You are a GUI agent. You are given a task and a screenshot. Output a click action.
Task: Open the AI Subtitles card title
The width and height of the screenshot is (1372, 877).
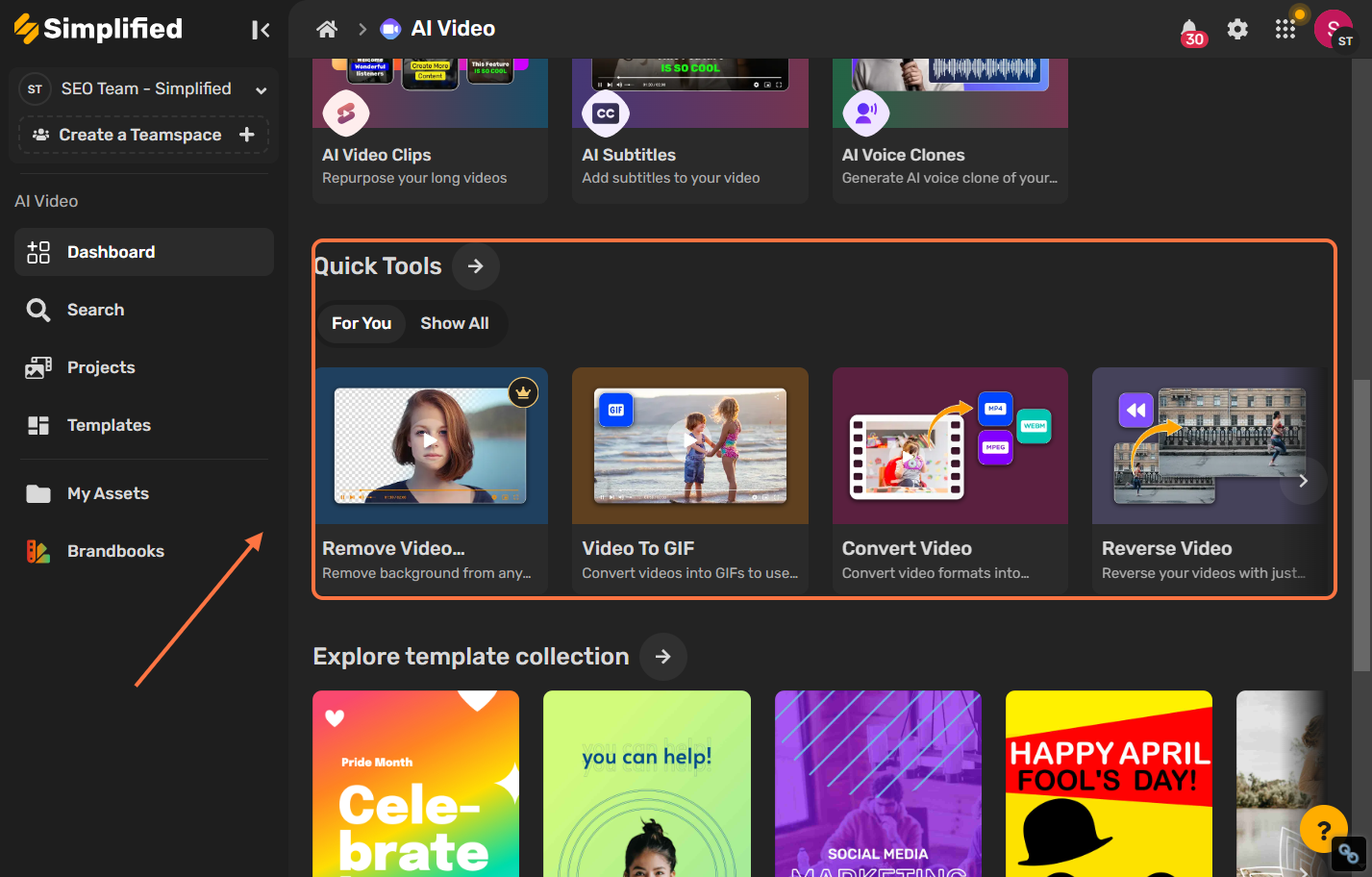pyautogui.click(x=629, y=155)
